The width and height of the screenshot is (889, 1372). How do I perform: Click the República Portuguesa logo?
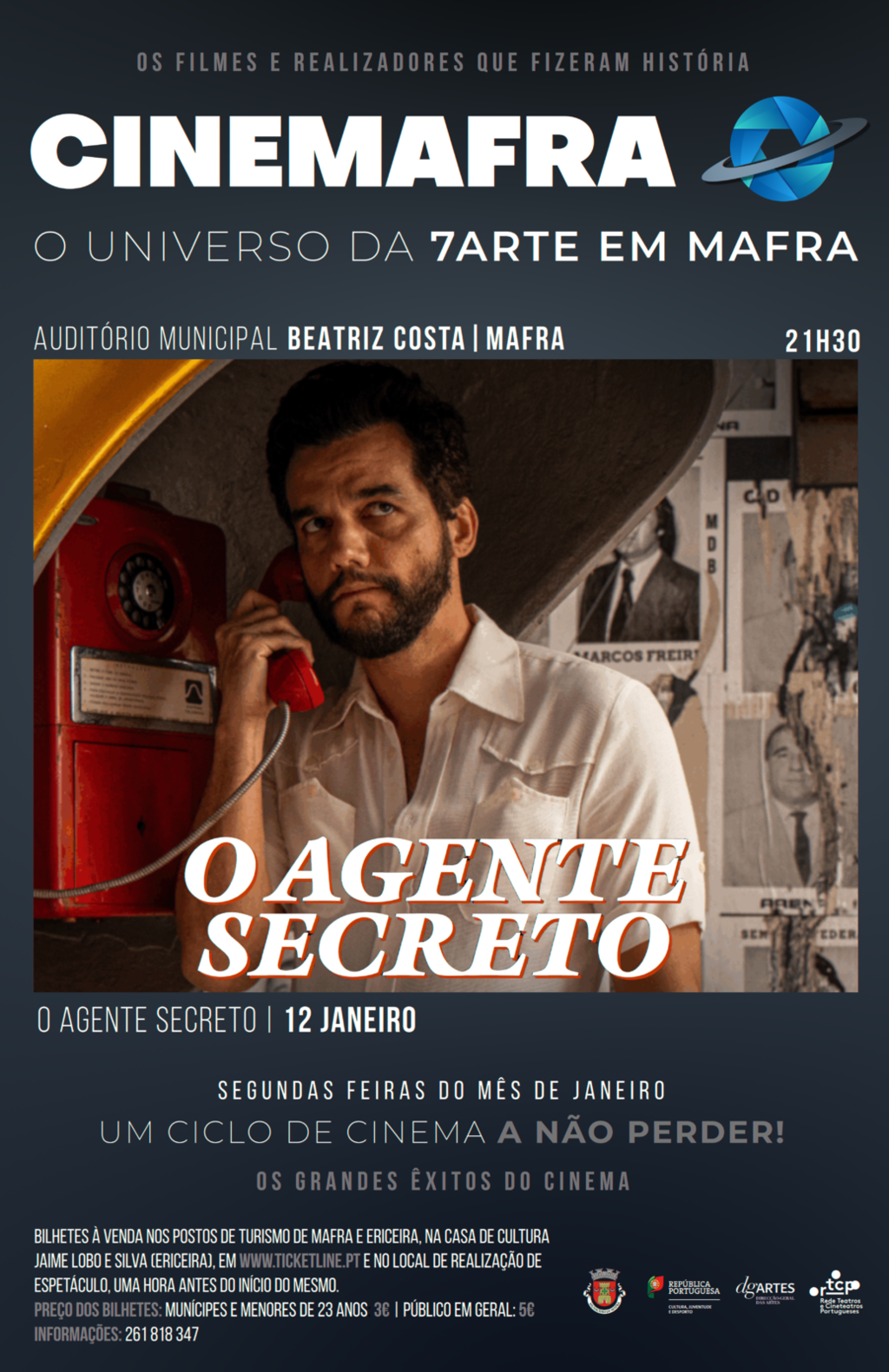(x=683, y=1294)
